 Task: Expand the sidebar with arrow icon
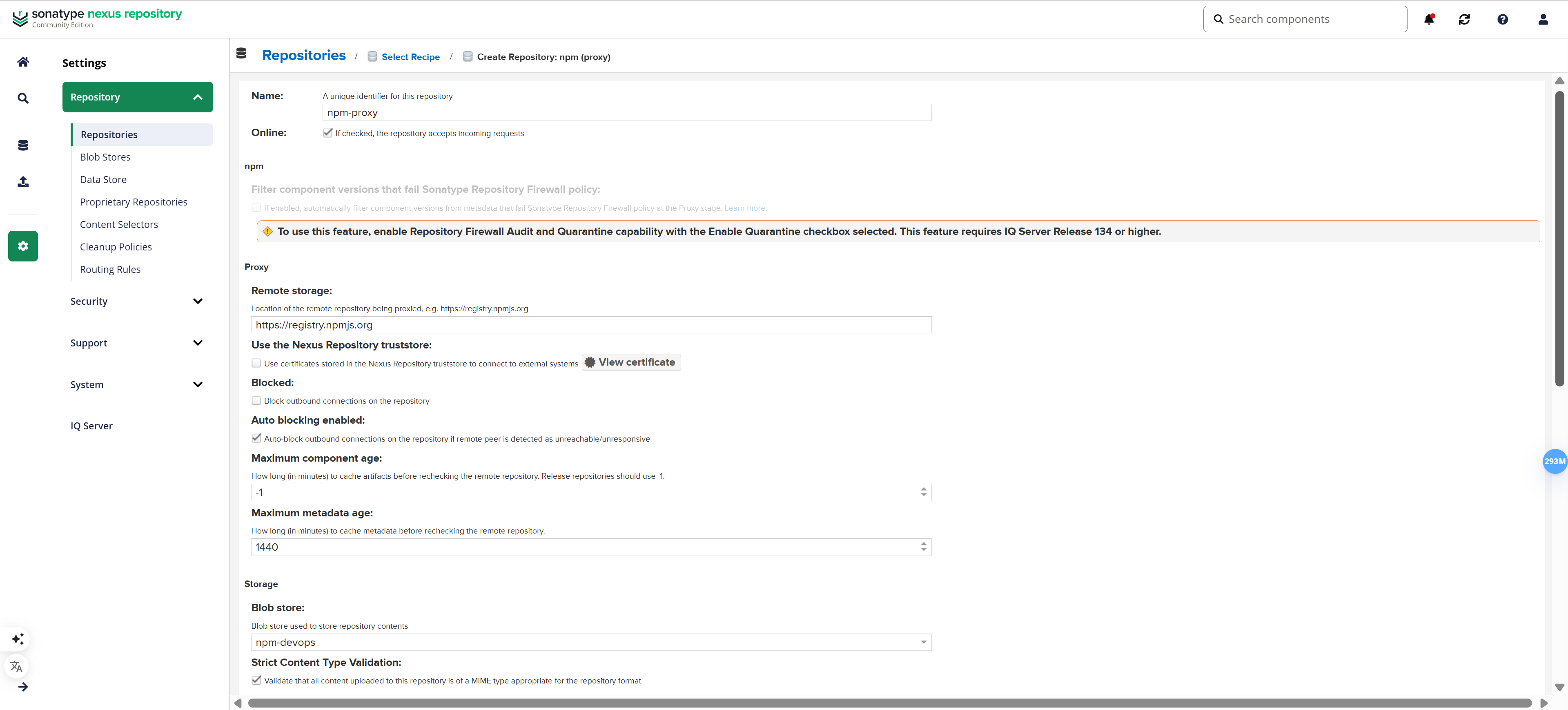(23, 687)
